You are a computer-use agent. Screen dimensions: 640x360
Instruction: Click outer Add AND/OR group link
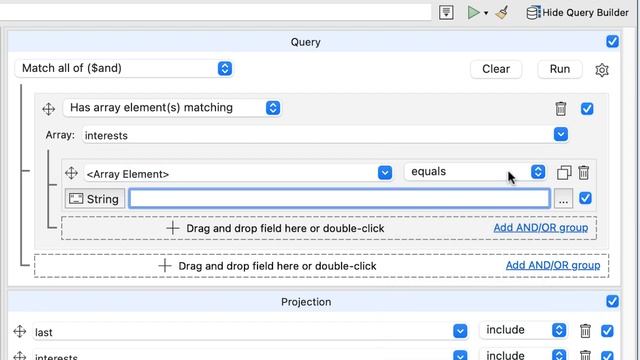pos(553,265)
